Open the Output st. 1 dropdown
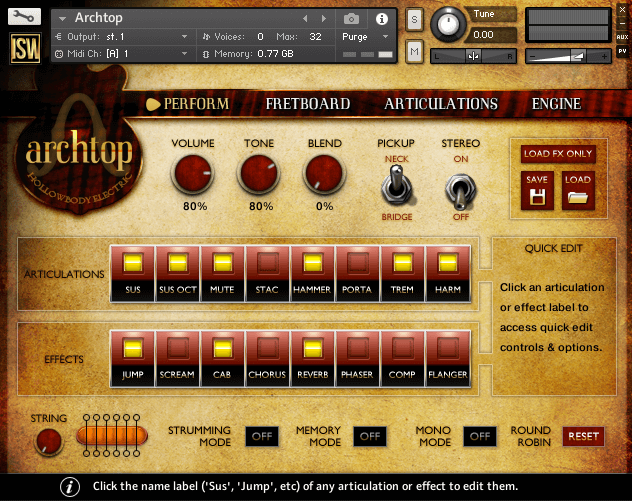The height and width of the screenshot is (501, 632). pyautogui.click(x=185, y=37)
